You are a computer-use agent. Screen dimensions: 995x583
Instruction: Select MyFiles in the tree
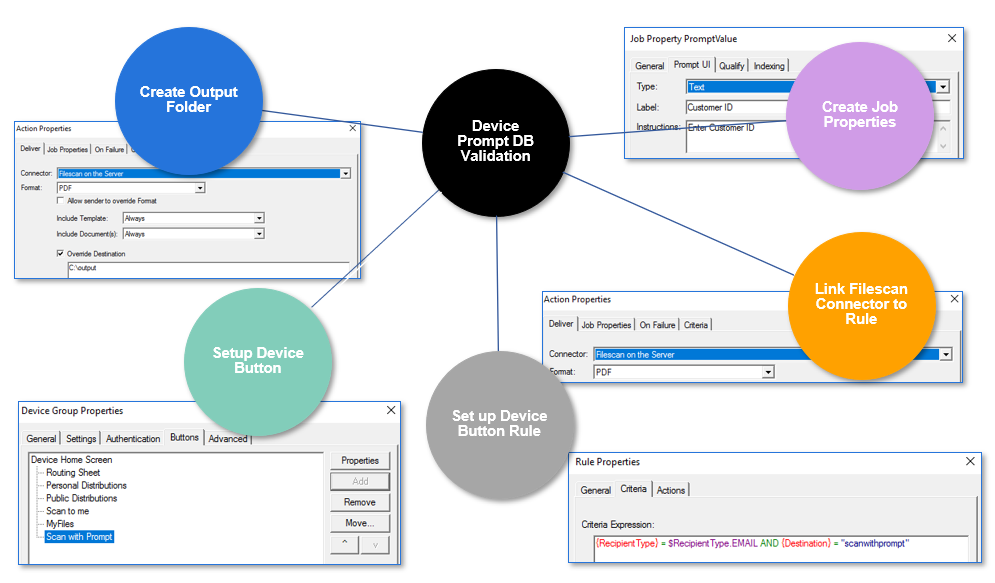tap(60, 523)
